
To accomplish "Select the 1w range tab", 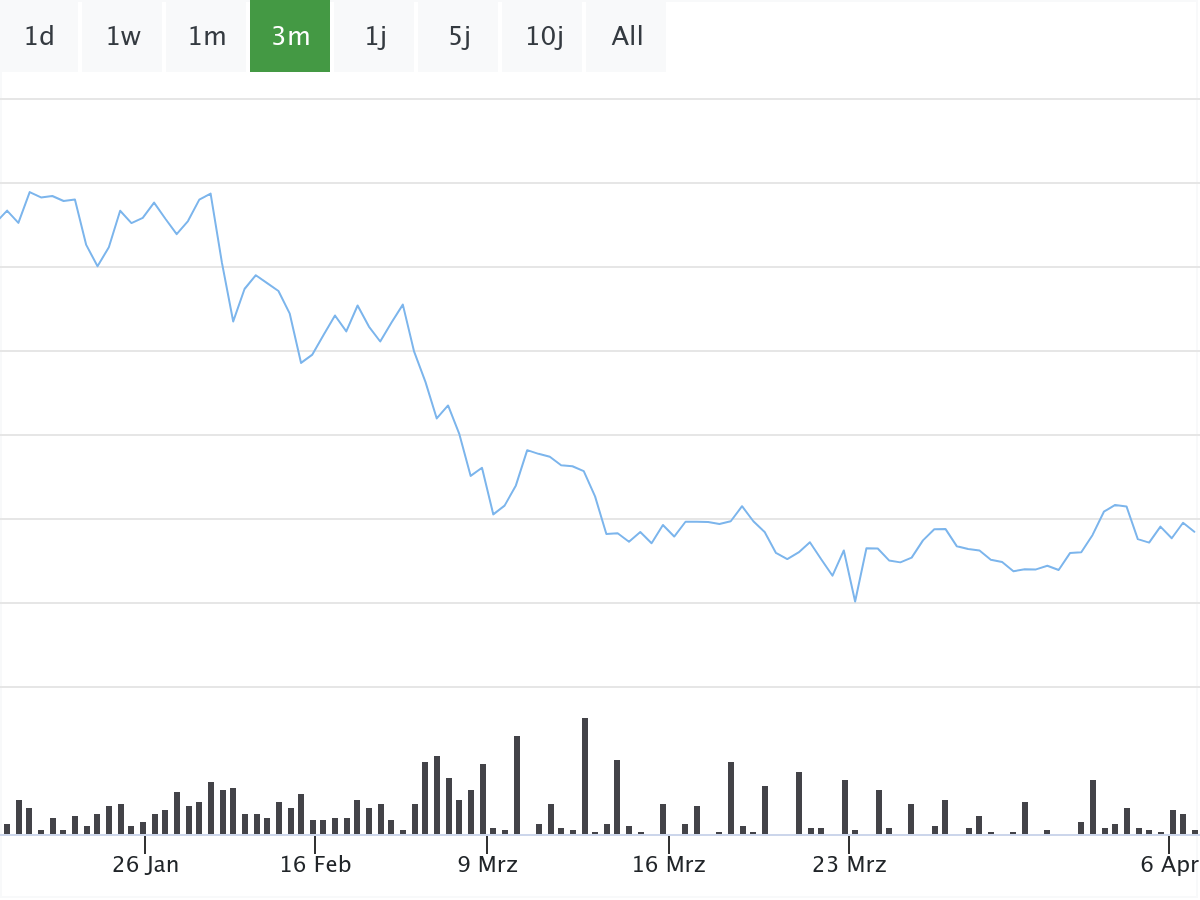I will 123,37.
